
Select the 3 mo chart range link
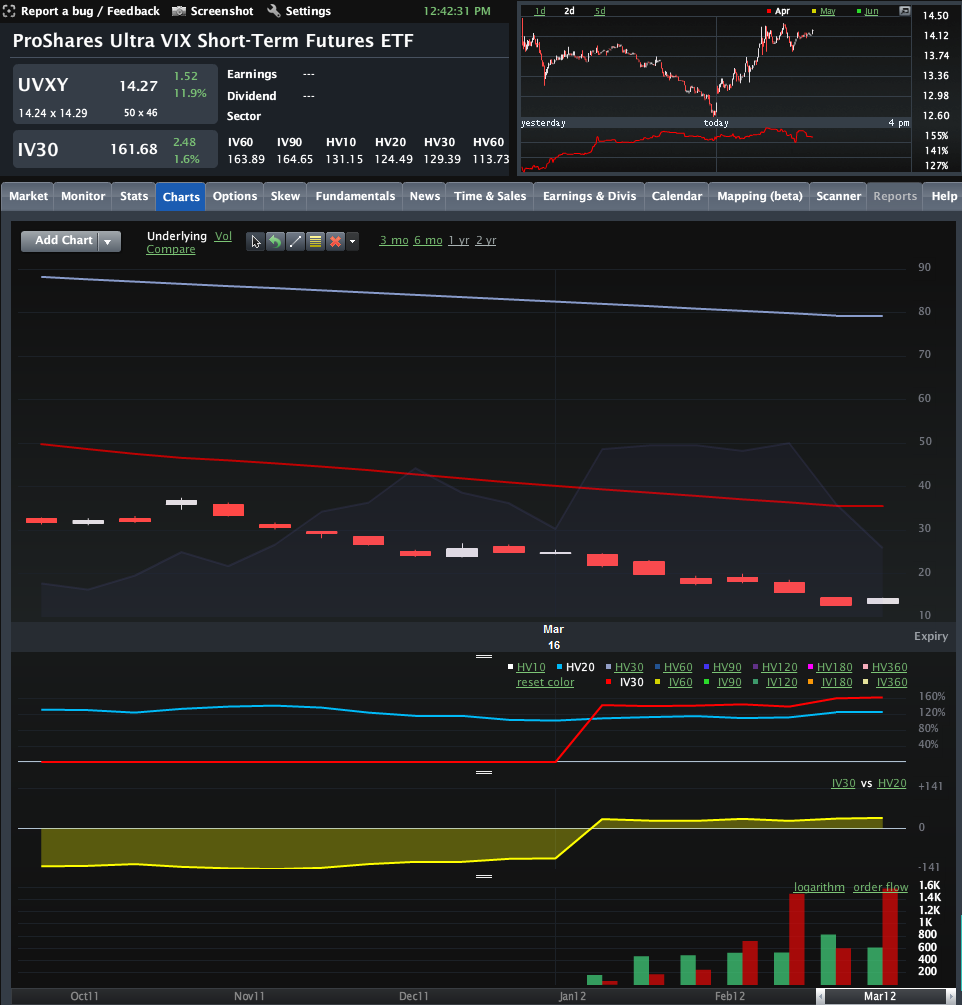pos(394,240)
